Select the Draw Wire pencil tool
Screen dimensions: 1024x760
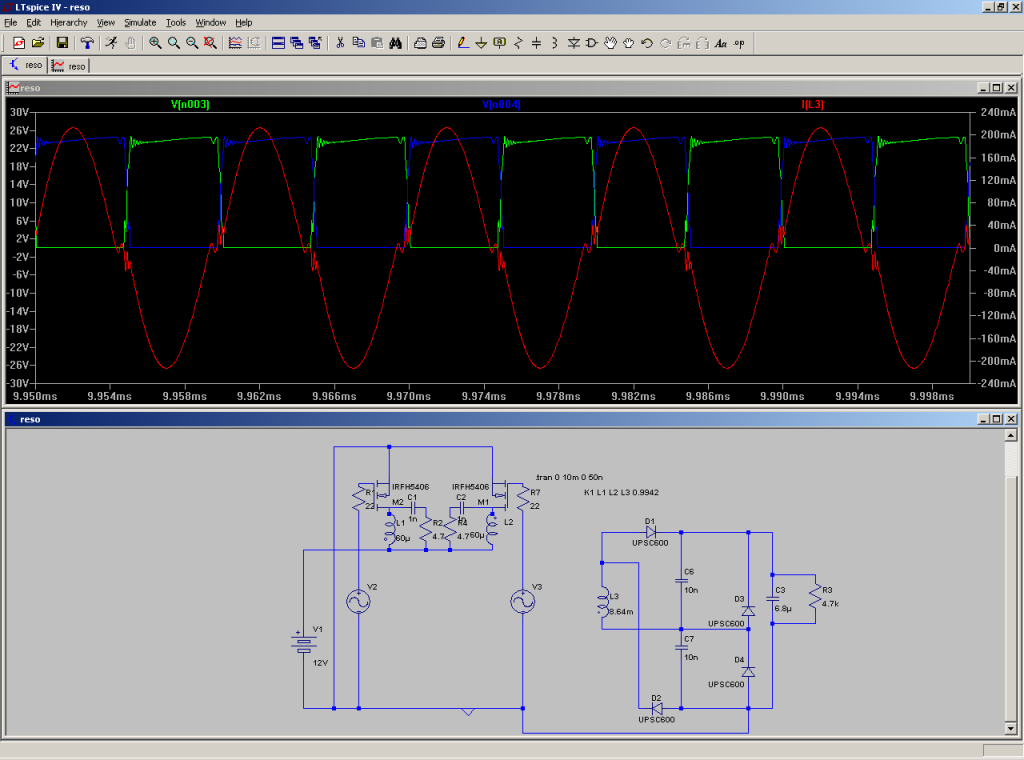pos(461,43)
